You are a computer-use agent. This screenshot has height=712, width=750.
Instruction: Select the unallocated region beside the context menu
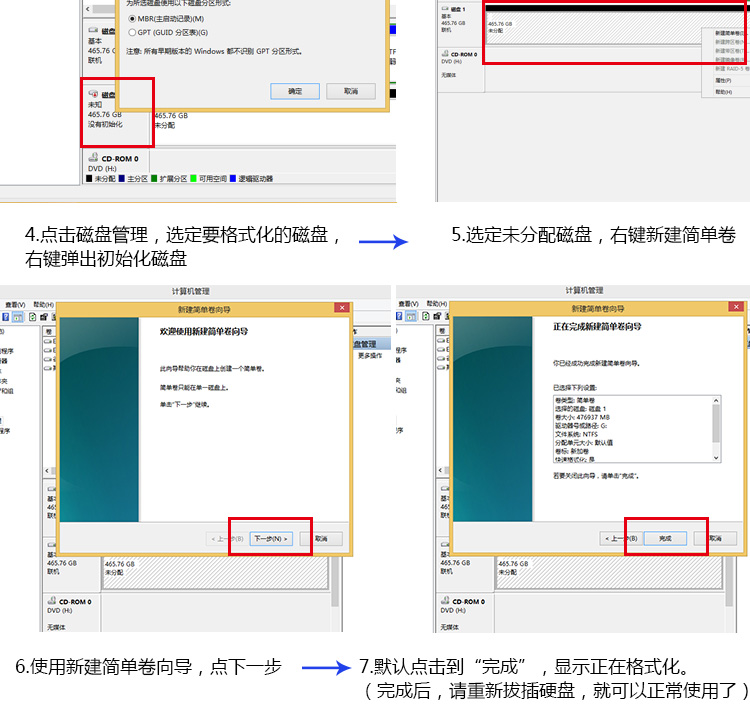[593, 28]
